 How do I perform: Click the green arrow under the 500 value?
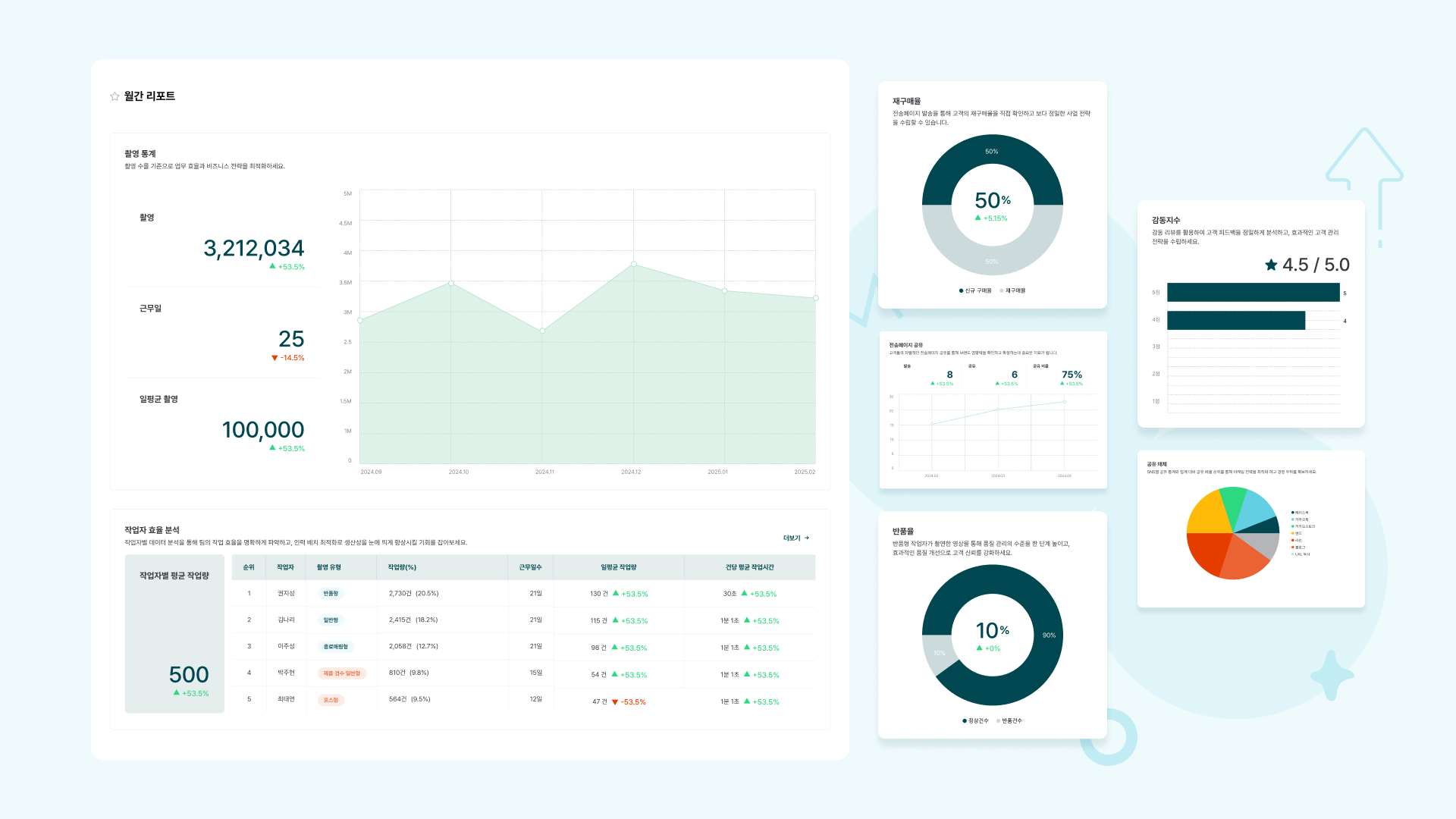click(177, 692)
